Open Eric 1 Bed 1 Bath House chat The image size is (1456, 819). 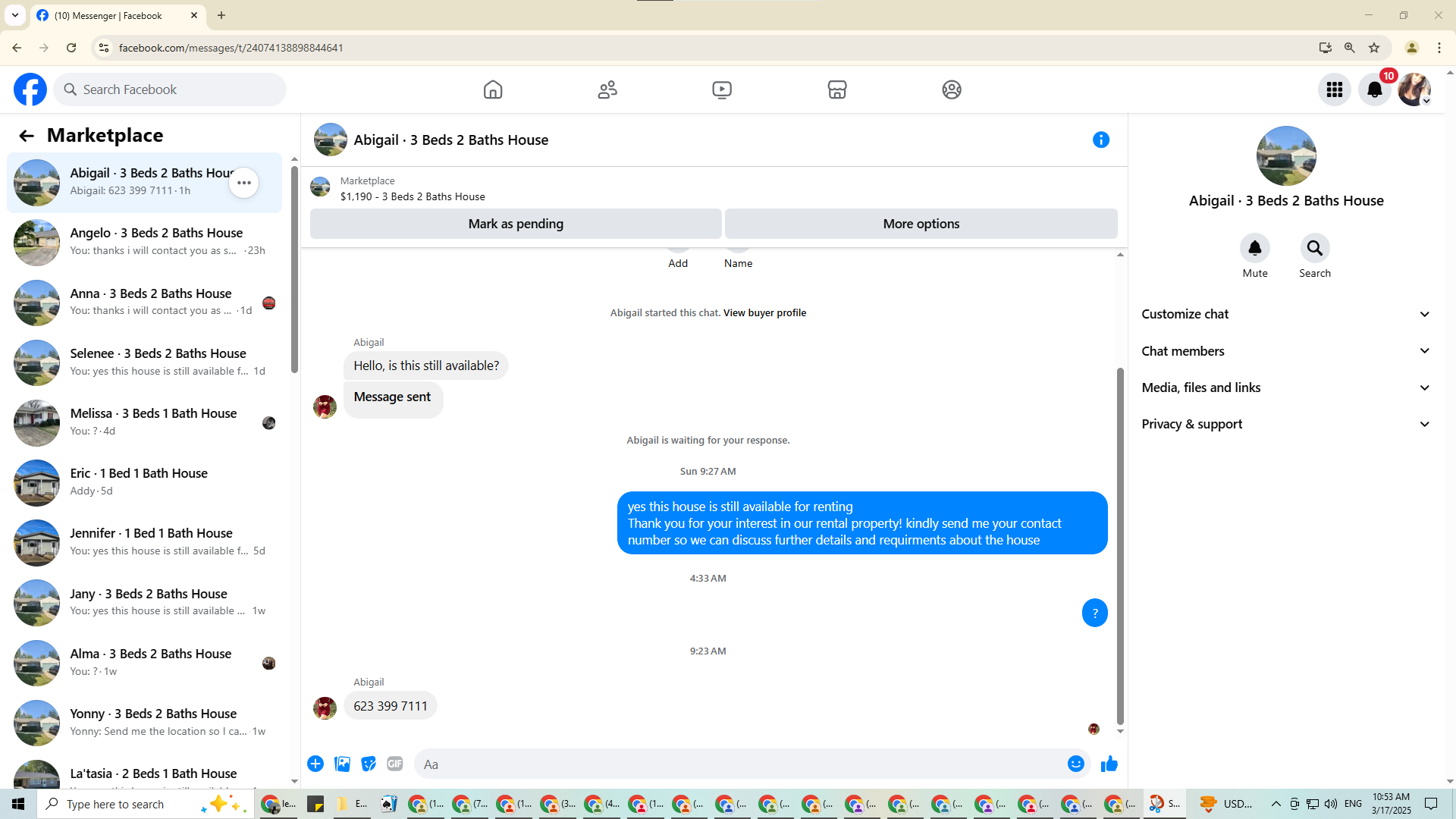(x=144, y=482)
